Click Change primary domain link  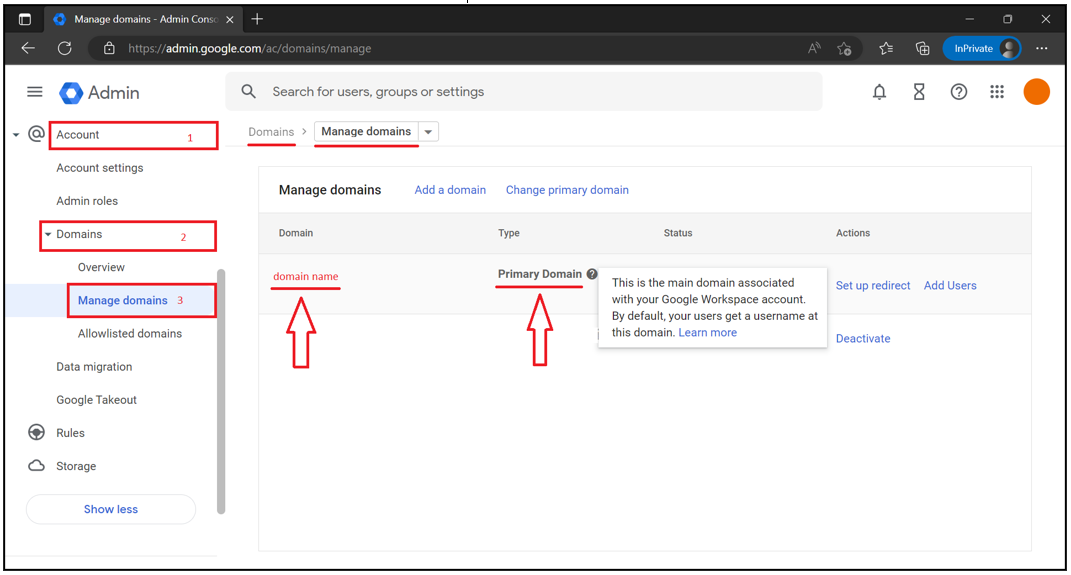coord(567,190)
